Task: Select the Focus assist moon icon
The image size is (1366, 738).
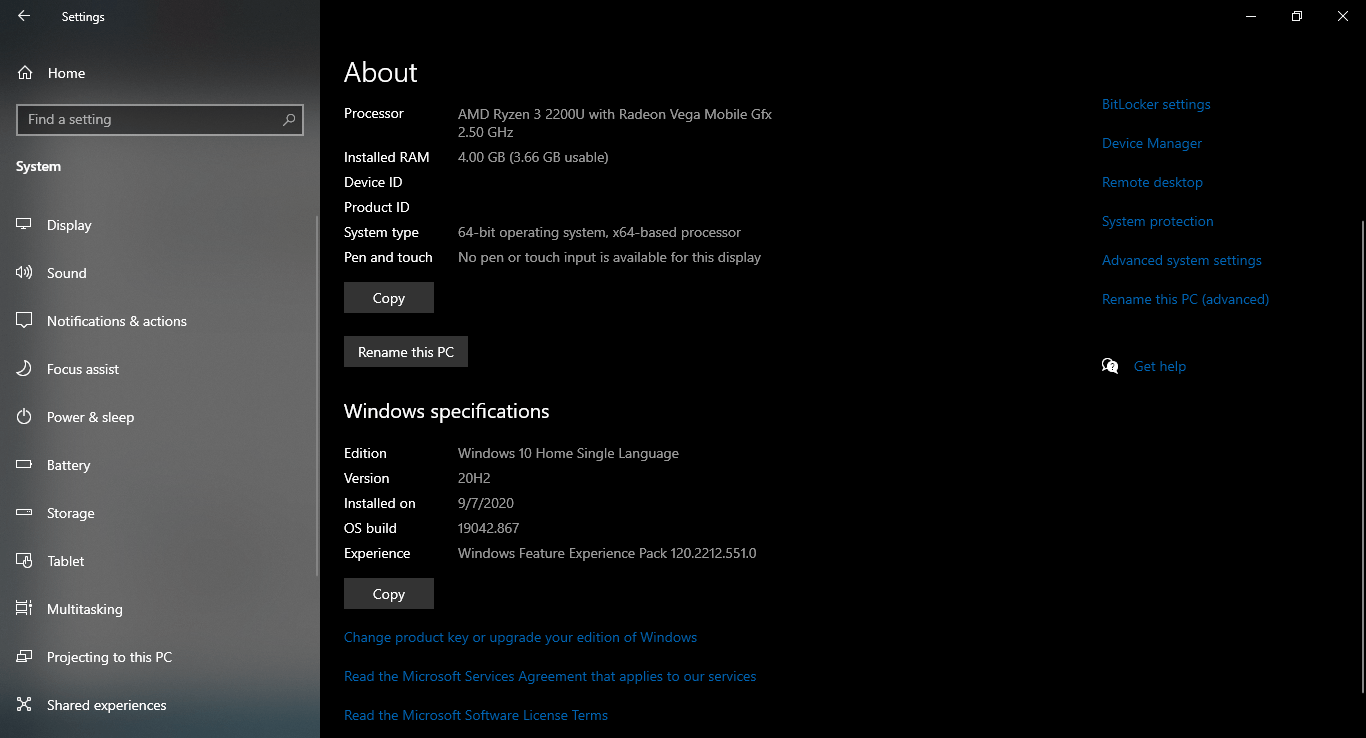Action: pos(24,369)
